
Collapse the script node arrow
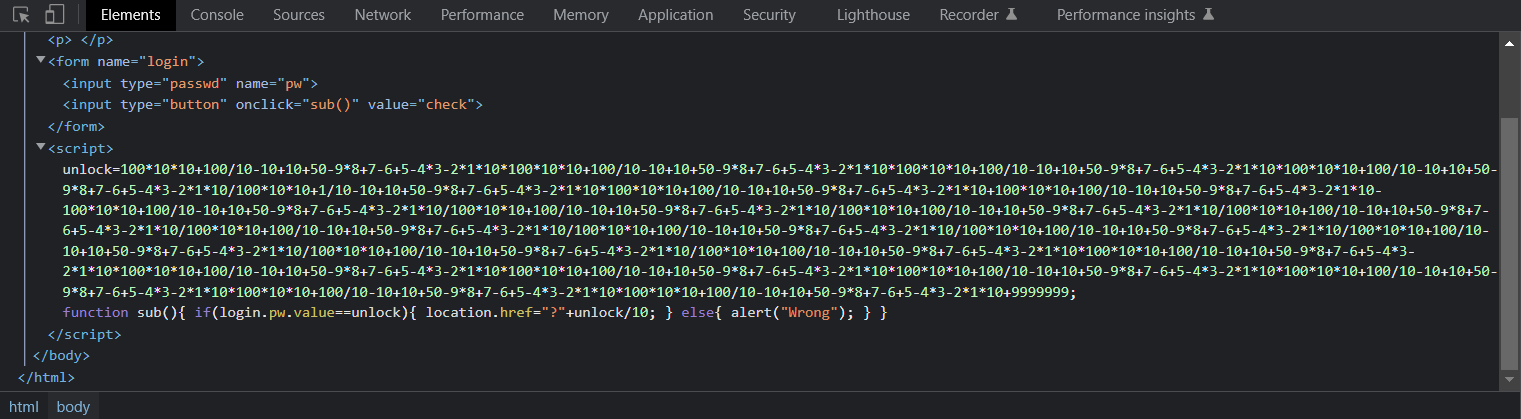pos(40,148)
